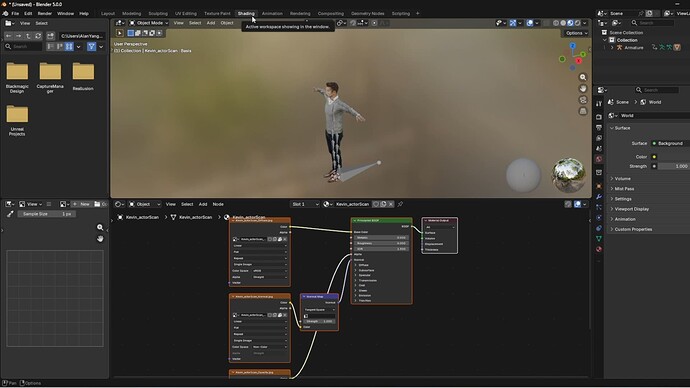
Task: Open the View Layer properties tab
Action: [x=599, y=138]
